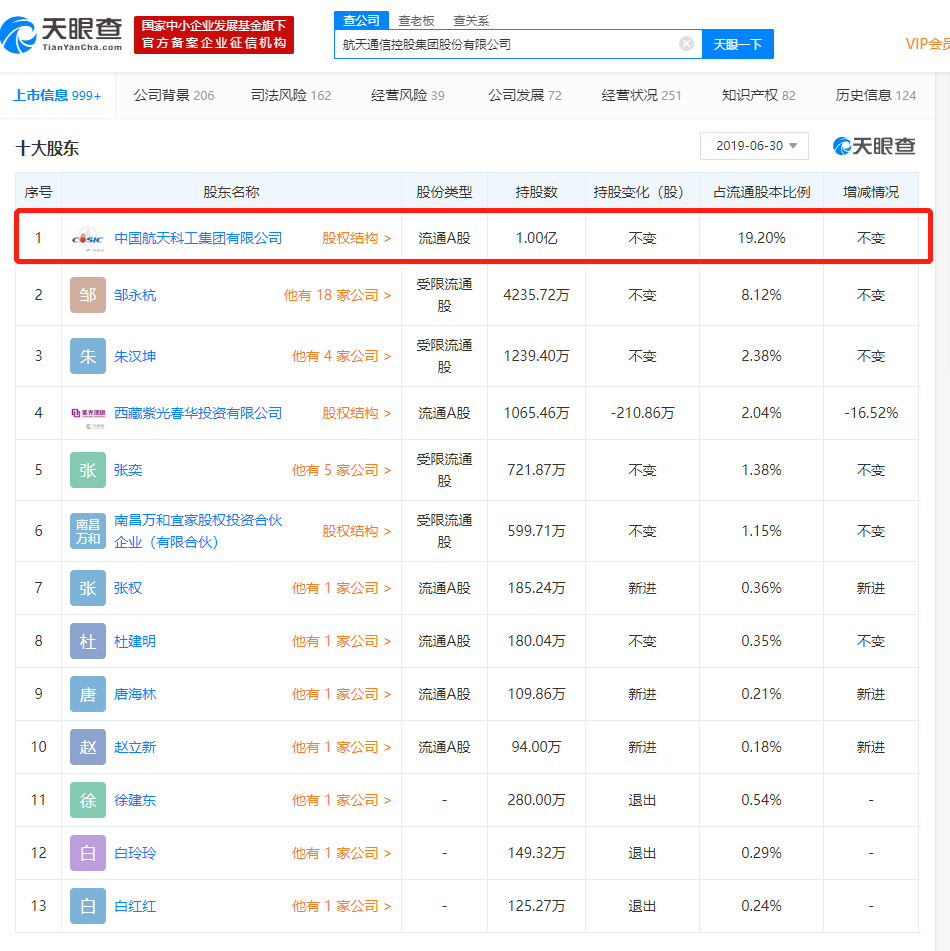Click the 唐 avatar for 唐海林

pyautogui.click(x=88, y=694)
